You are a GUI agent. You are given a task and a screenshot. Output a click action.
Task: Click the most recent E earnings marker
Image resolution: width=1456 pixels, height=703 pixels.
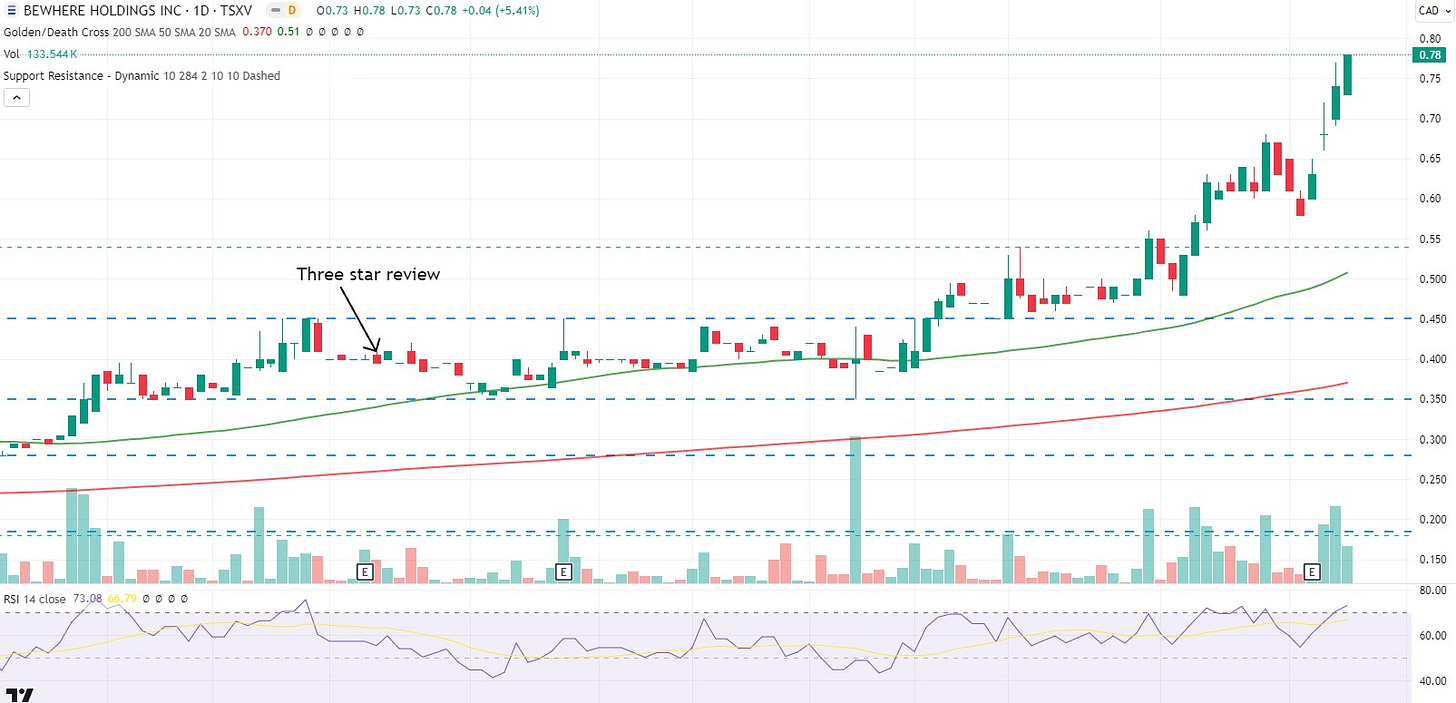1312,572
